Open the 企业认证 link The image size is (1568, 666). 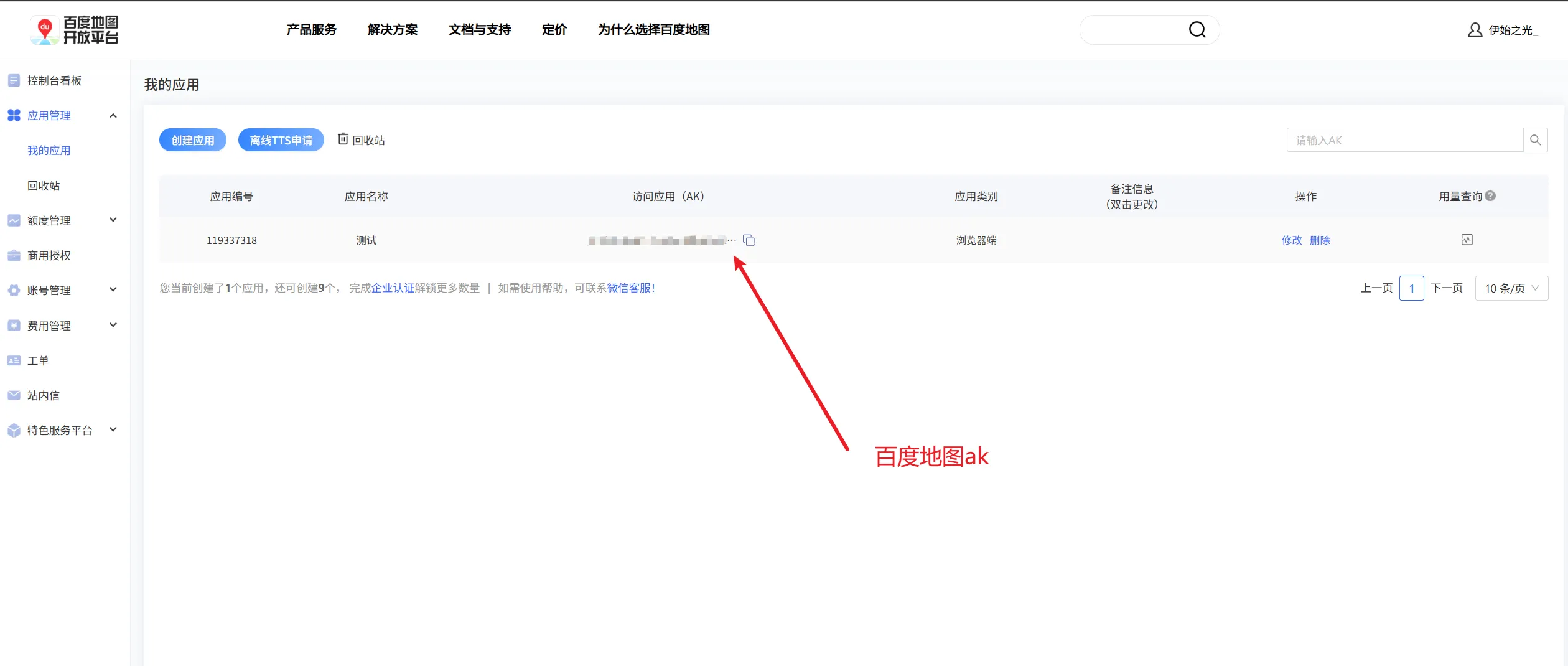(x=393, y=288)
